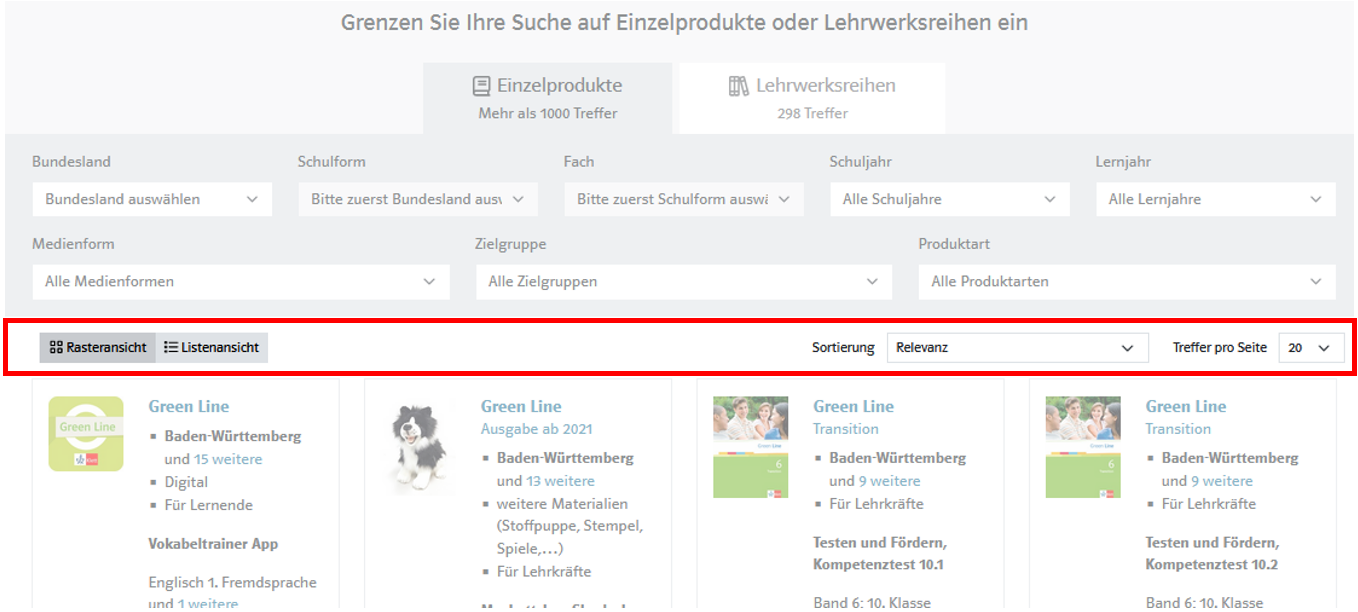Expand the Alle Lernjahre dropdown
The image size is (1358, 612).
[1215, 199]
